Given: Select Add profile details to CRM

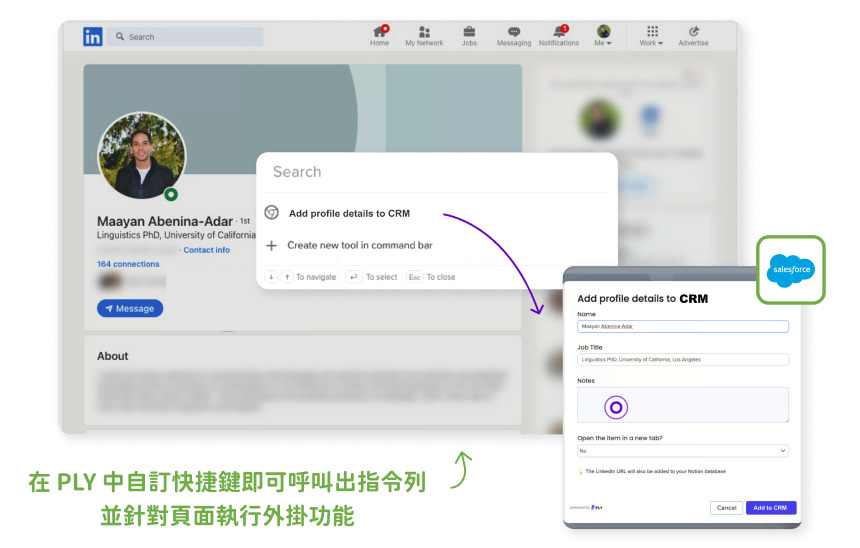Looking at the screenshot, I should click(x=349, y=213).
